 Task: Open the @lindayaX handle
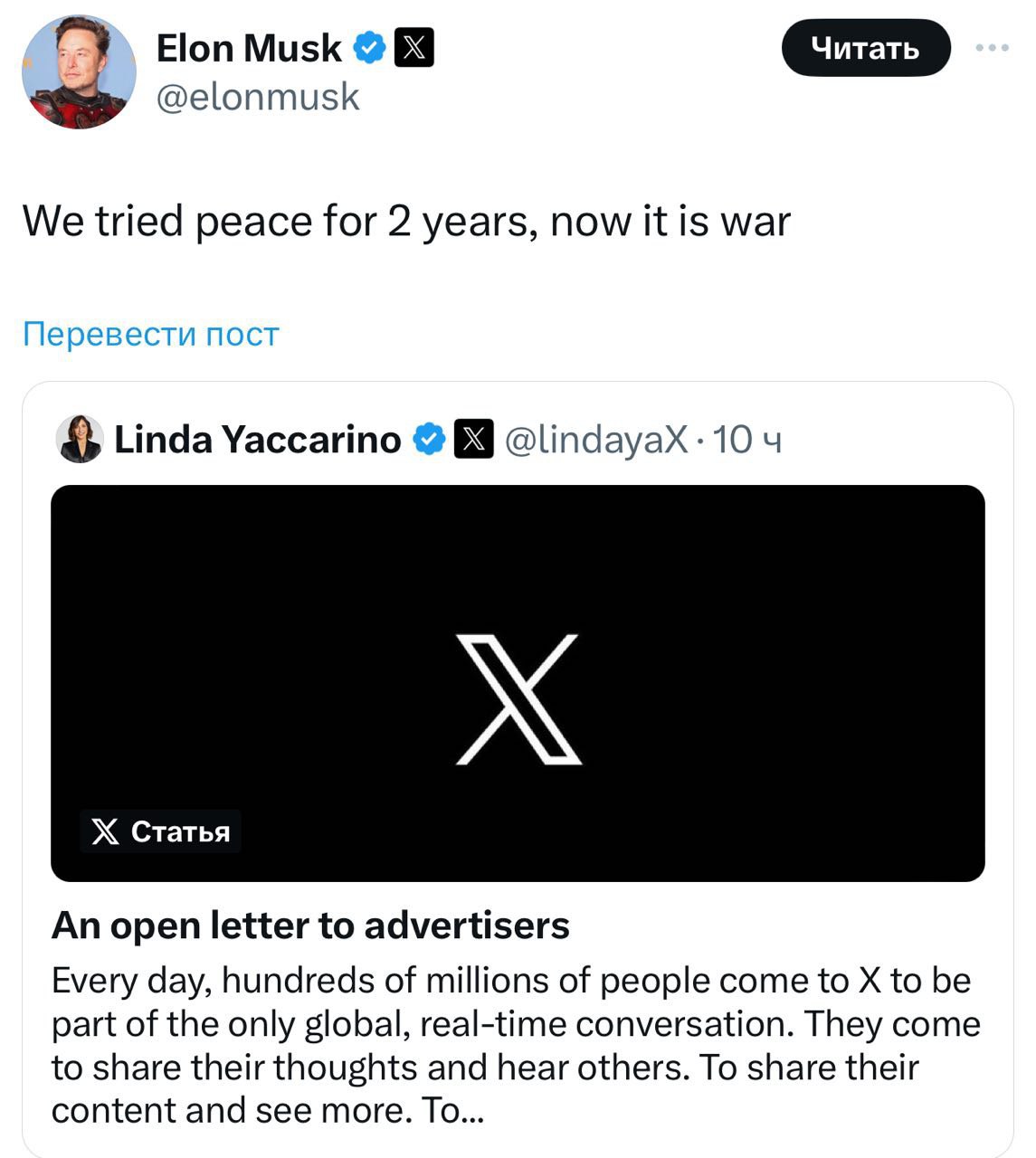click(x=595, y=440)
